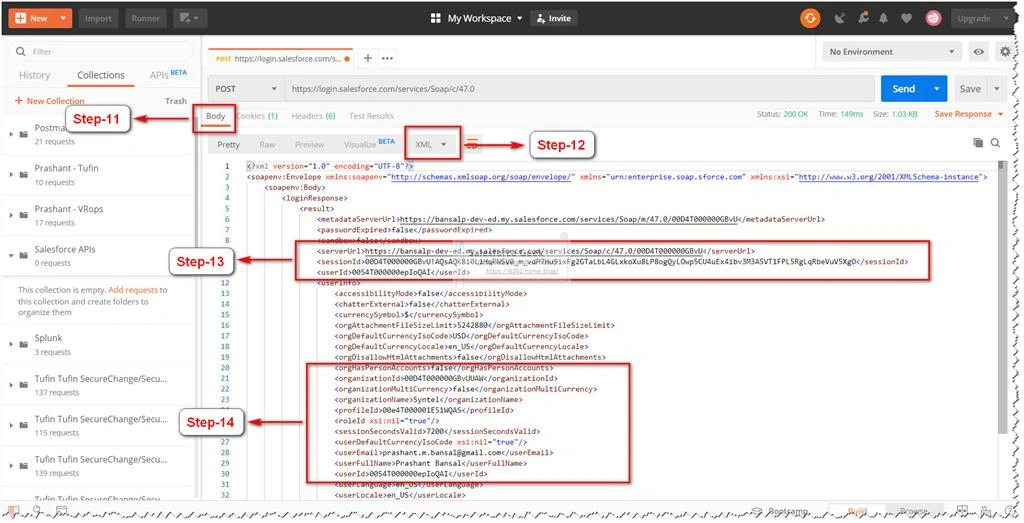
Task: Switch to Collections tab
Action: coord(101,75)
